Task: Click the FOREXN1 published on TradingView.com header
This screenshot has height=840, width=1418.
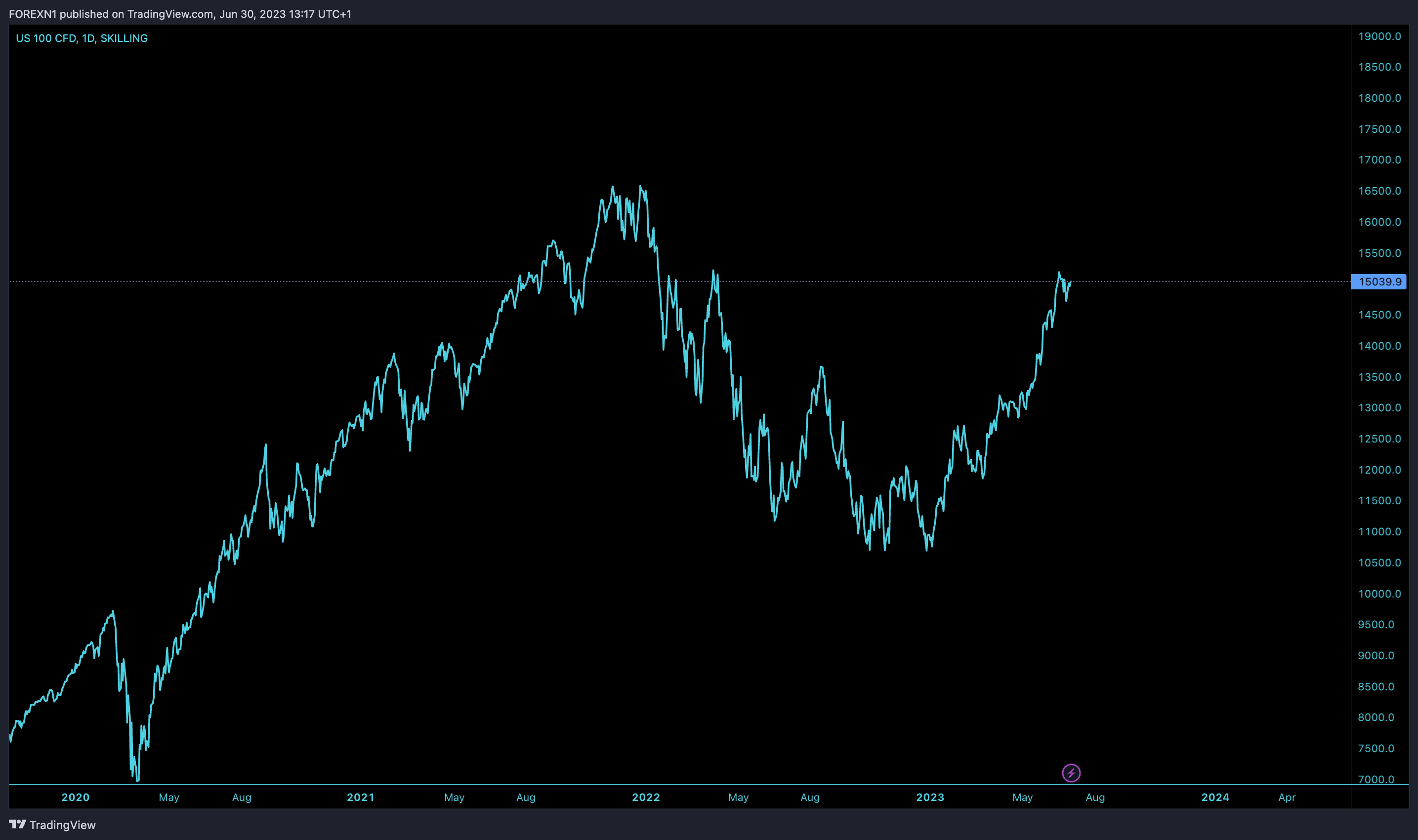Action: [x=180, y=14]
